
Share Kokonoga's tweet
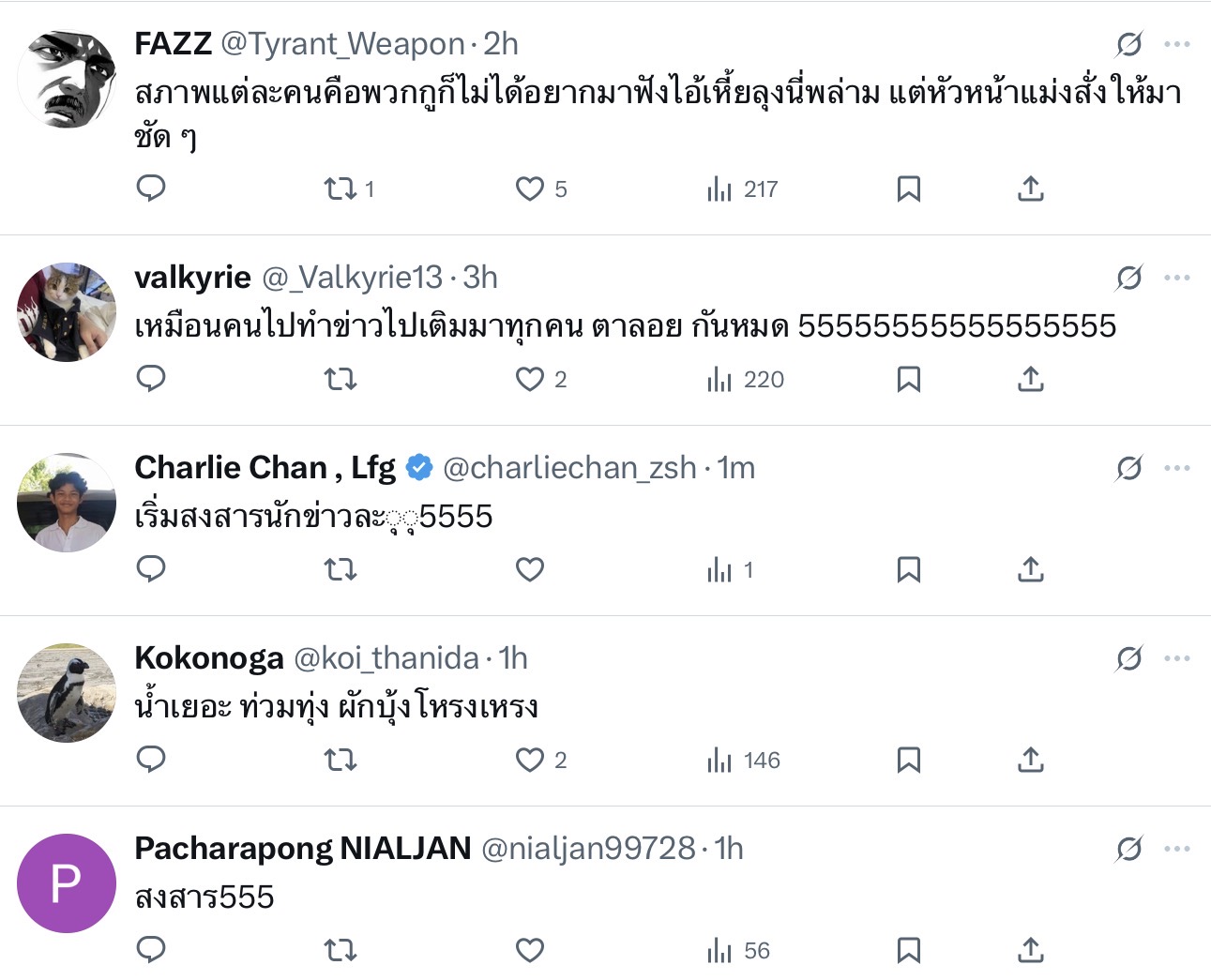(x=1030, y=760)
